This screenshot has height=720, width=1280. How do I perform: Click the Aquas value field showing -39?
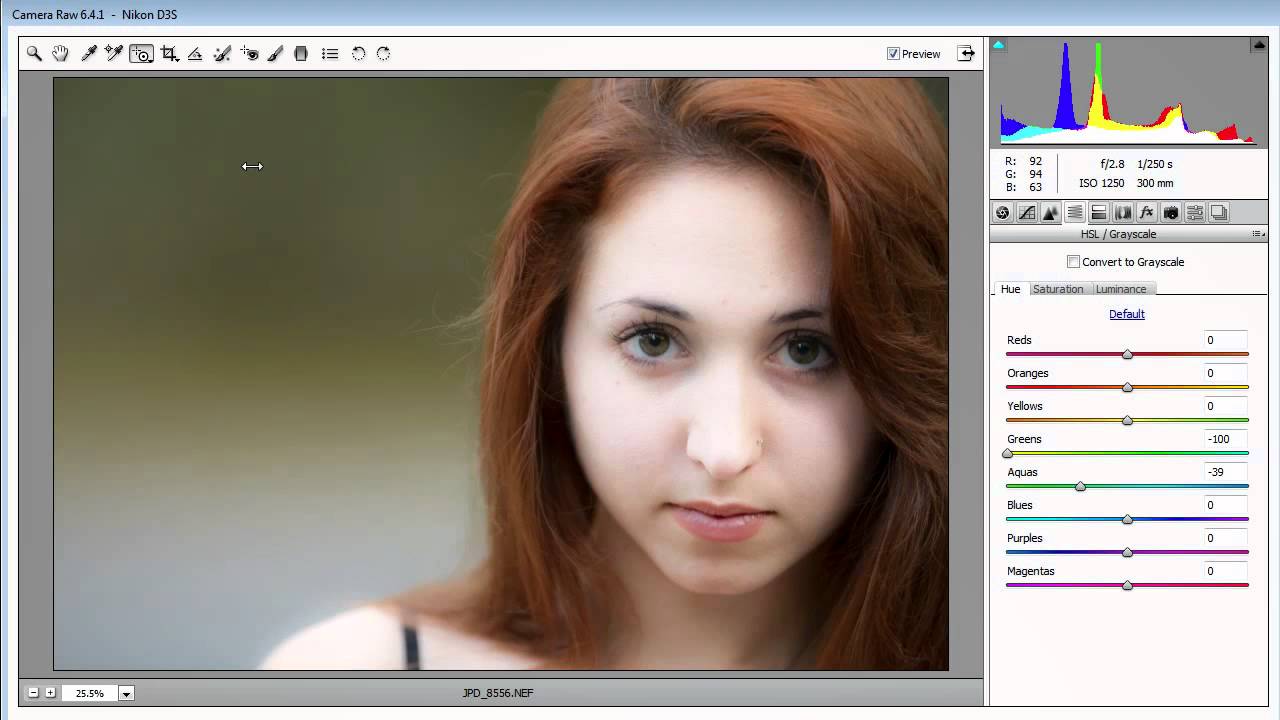1225,472
